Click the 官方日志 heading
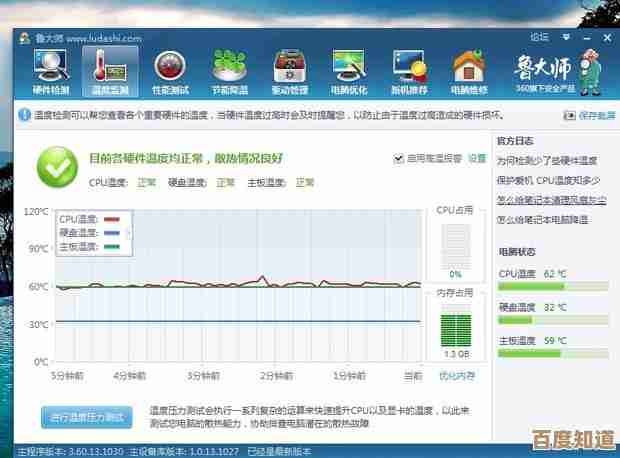The image size is (620, 458). point(515,141)
